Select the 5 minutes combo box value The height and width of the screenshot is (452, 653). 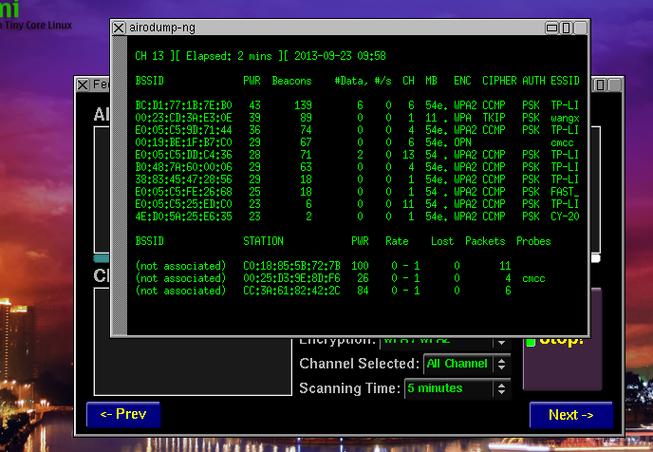(x=449, y=389)
